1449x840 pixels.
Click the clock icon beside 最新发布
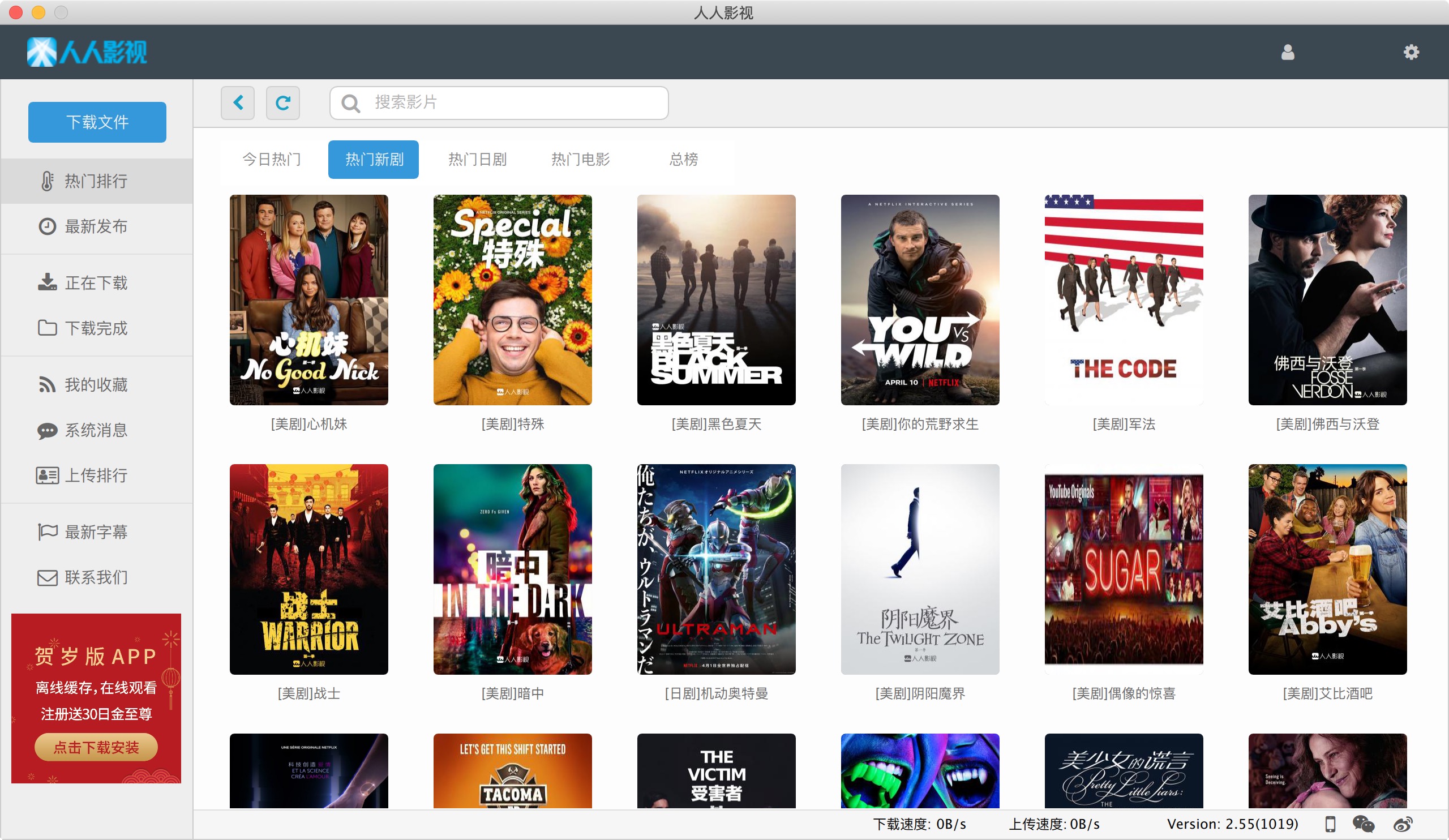47,226
